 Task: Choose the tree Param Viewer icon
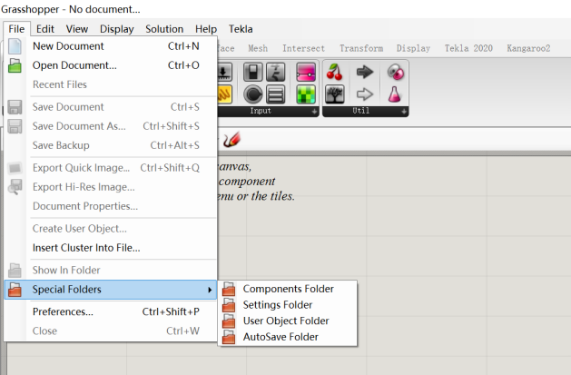(335, 94)
